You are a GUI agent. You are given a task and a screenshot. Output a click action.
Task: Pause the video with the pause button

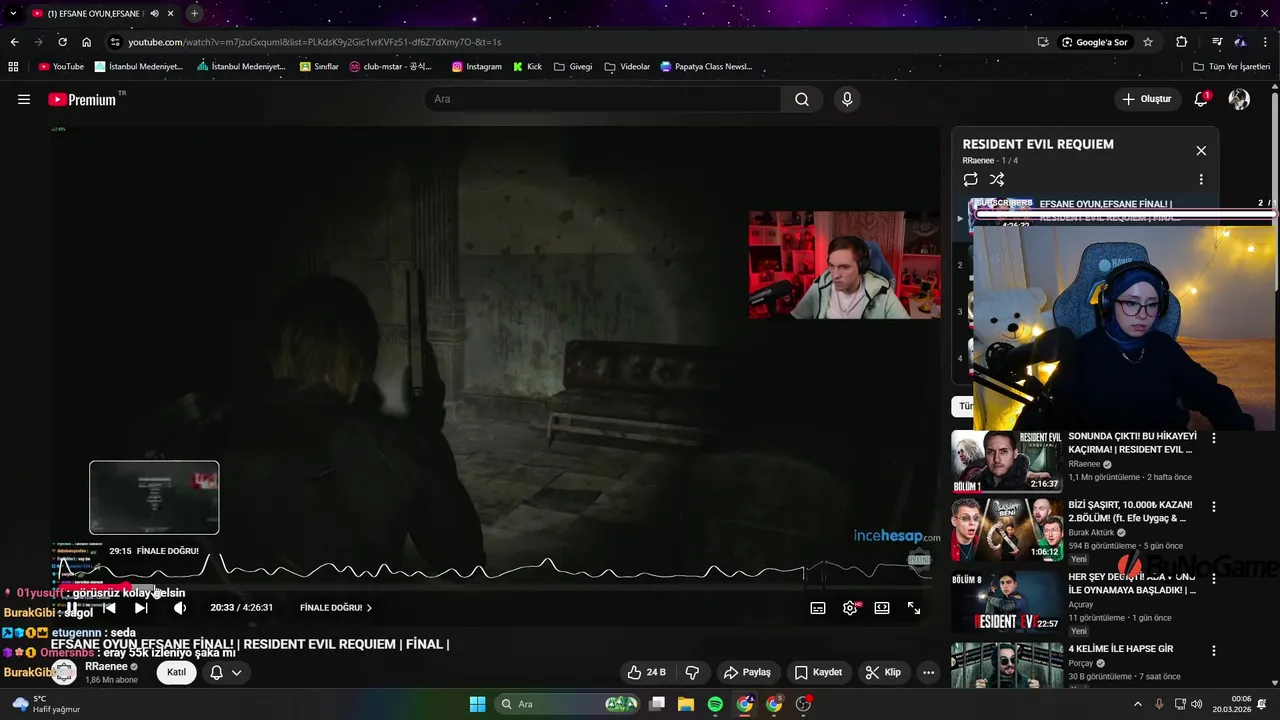[72, 608]
